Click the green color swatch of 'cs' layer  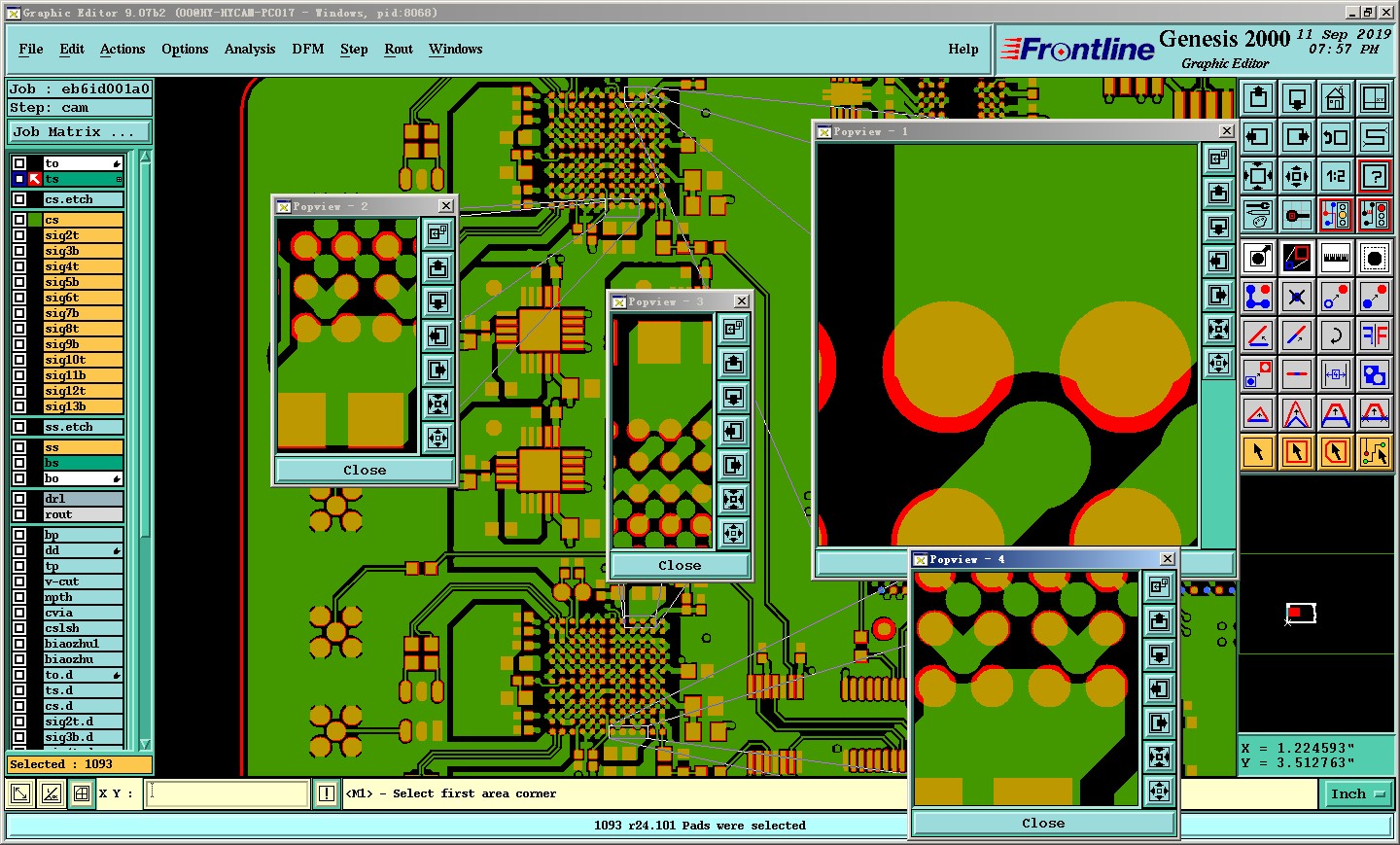35,220
